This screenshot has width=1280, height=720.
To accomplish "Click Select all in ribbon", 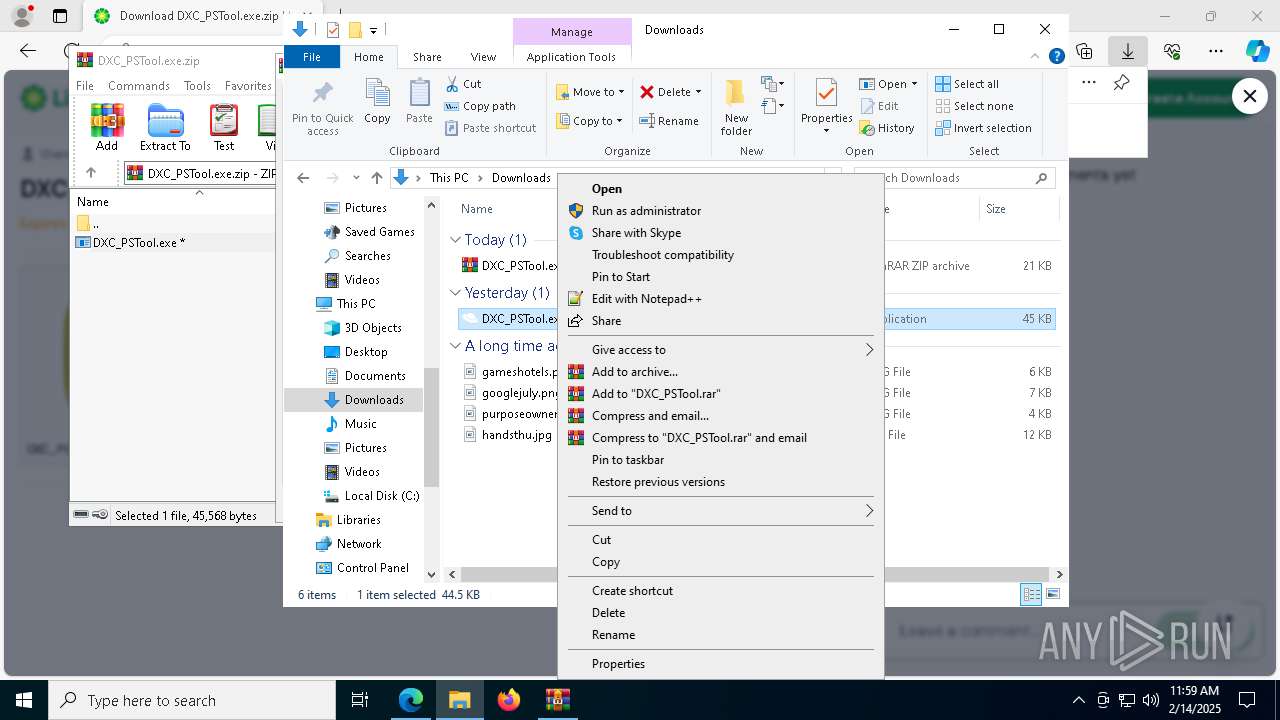I will [967, 84].
